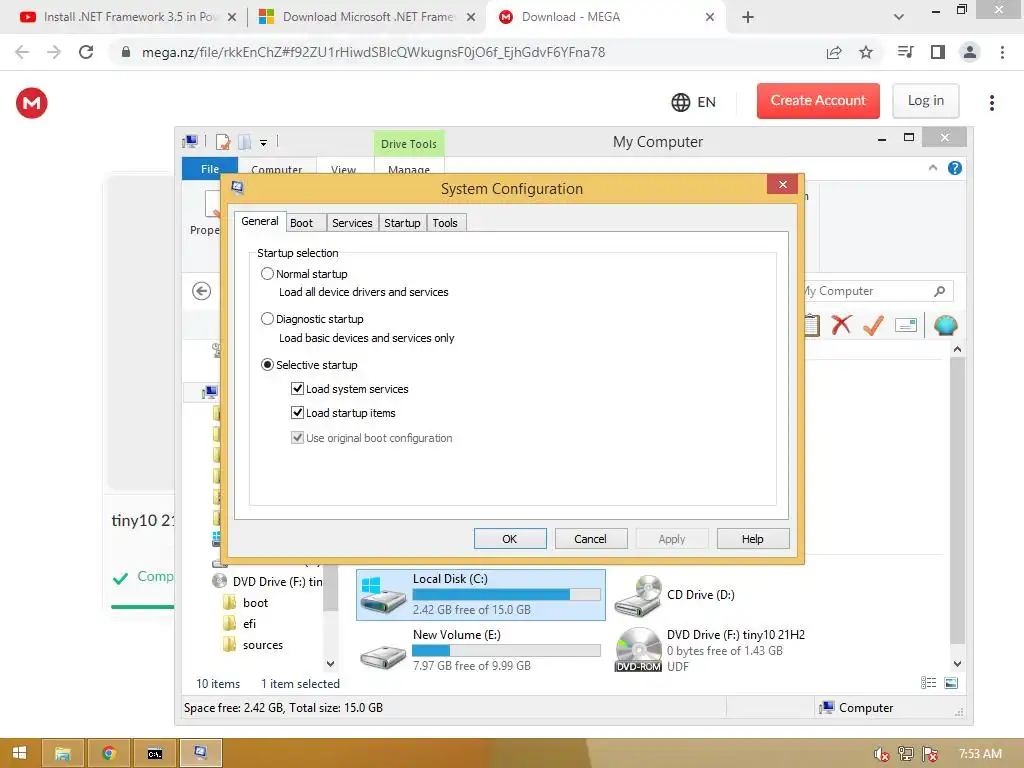Open Chrome profile avatar icon
Viewport: 1024px width, 768px height.
pos(970,52)
